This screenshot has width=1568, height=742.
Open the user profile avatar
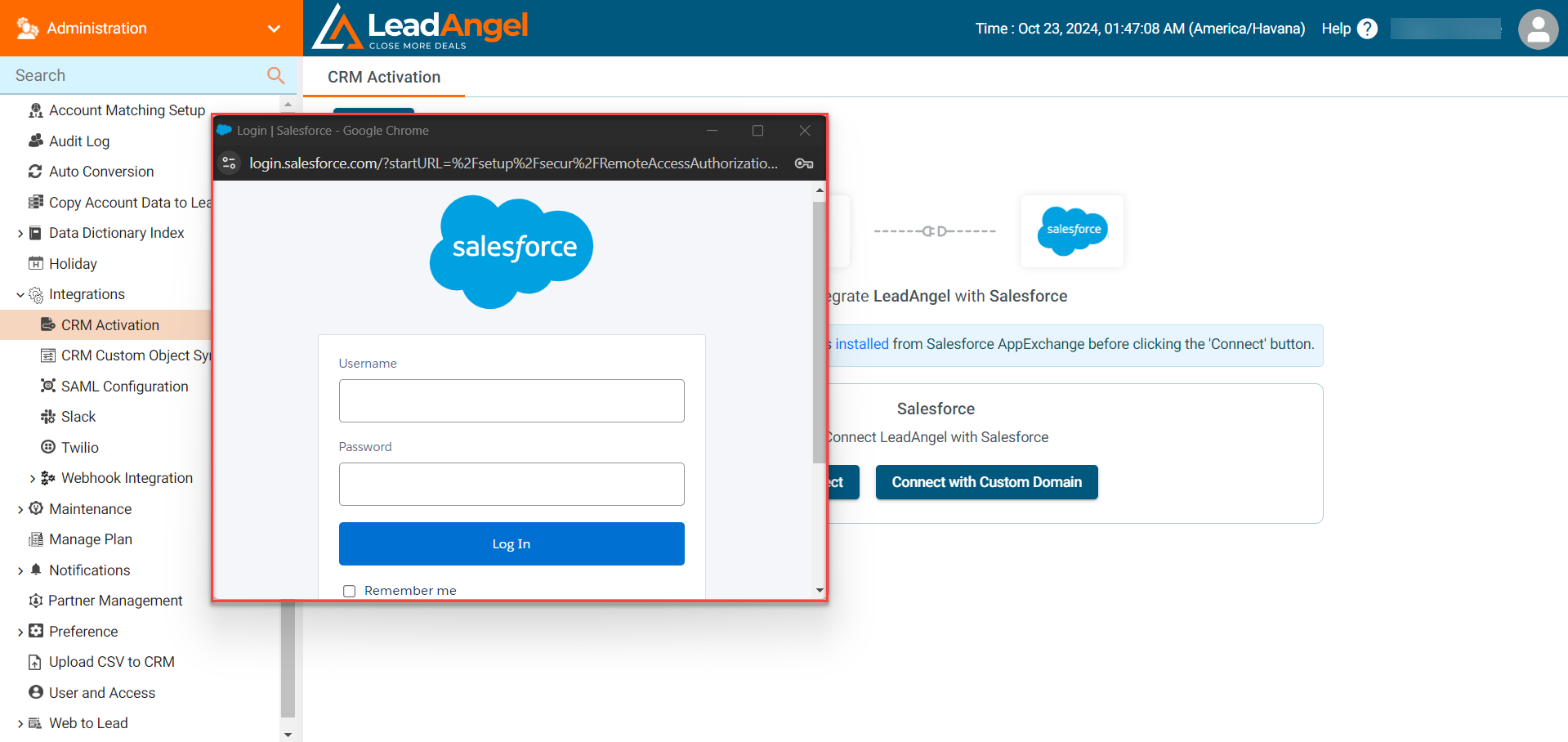click(1538, 29)
